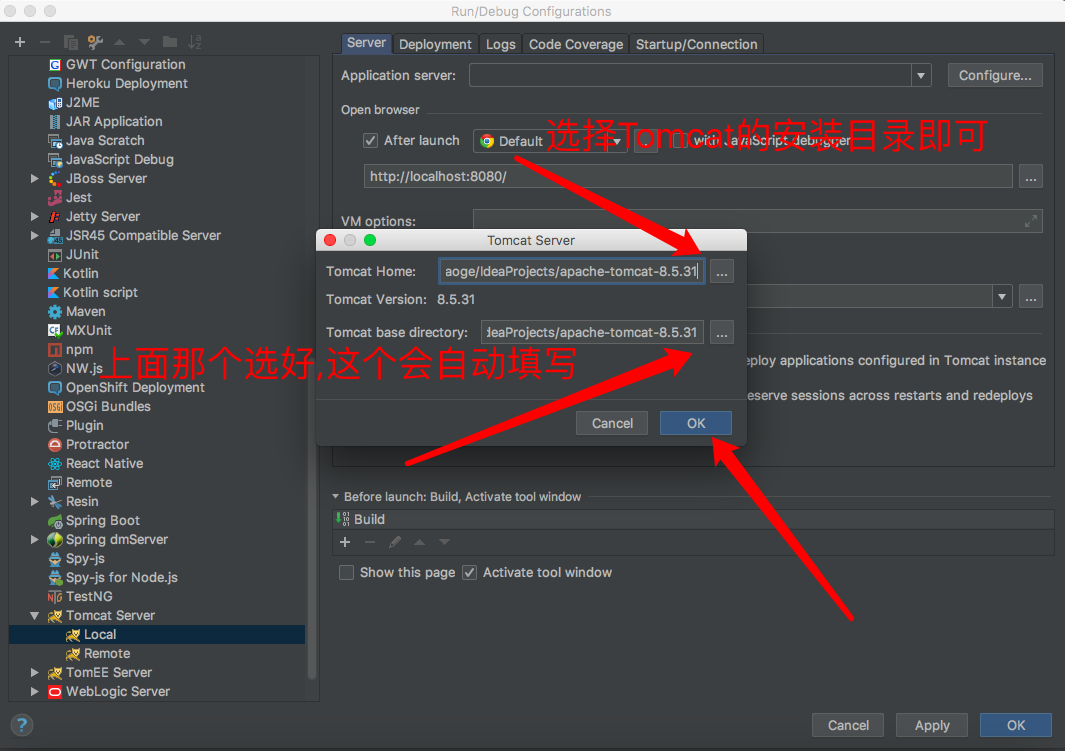Switch to the Deployment tab
Screen dimensions: 1065x751
click(x=435, y=44)
